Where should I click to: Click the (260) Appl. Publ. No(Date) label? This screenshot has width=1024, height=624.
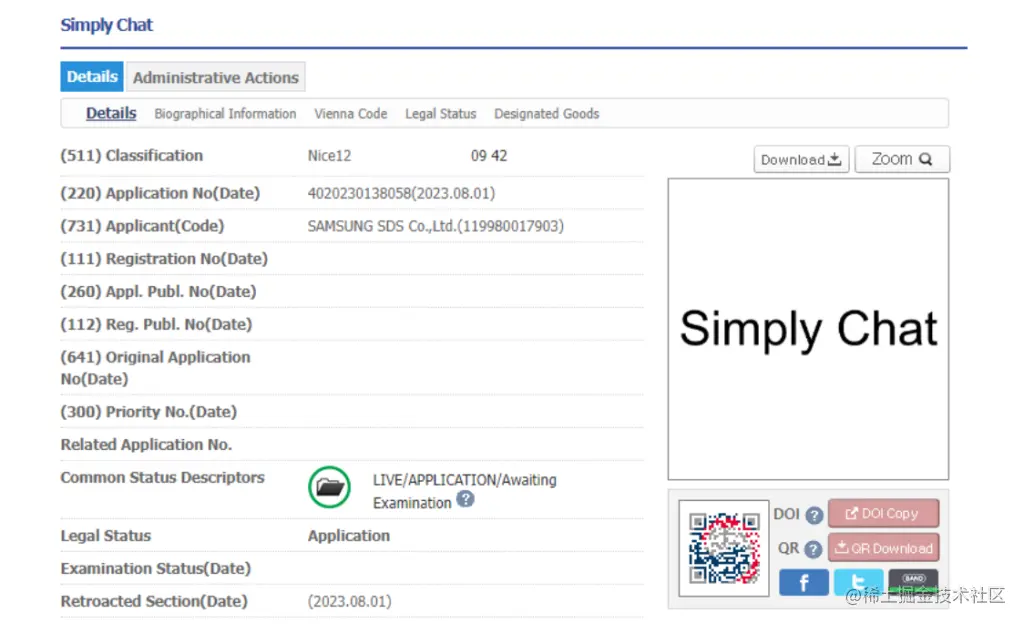(x=158, y=292)
